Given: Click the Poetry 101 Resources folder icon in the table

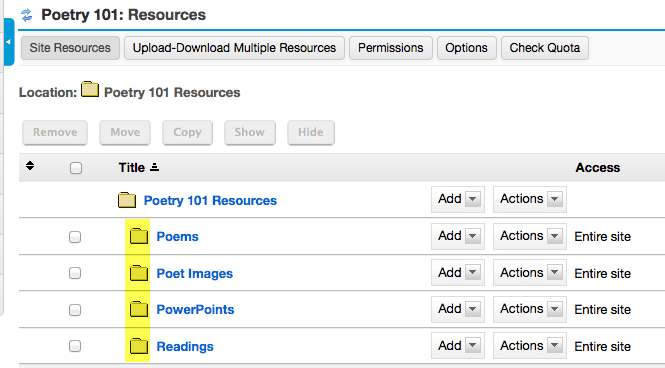Looking at the screenshot, I should pyautogui.click(x=127, y=200).
